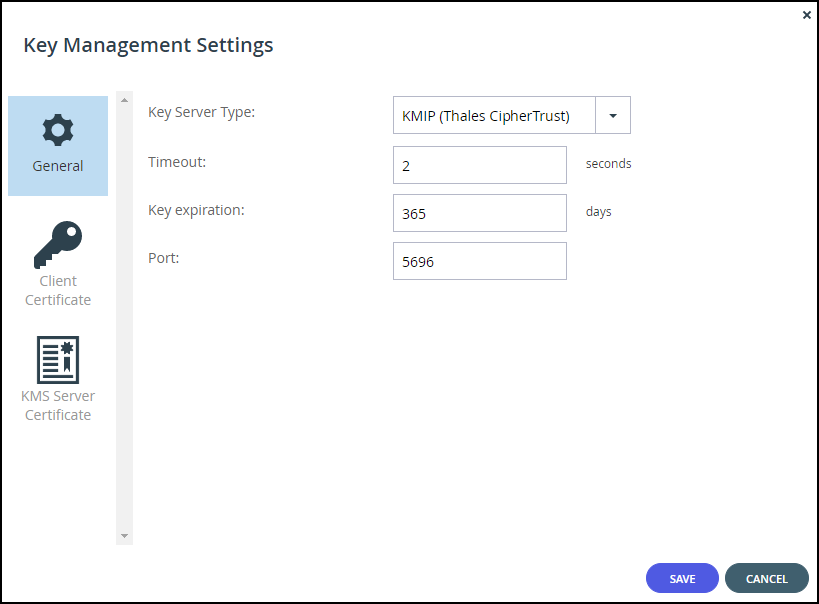Cancel the key management changes
This screenshot has height=604, width=819.
pos(767,578)
